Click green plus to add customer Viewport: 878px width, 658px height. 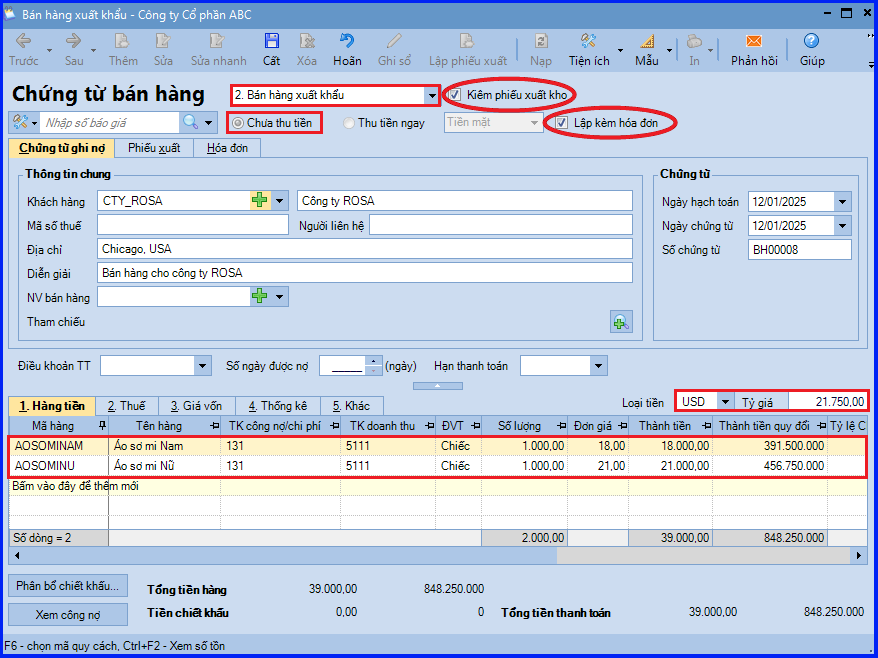coord(259,200)
